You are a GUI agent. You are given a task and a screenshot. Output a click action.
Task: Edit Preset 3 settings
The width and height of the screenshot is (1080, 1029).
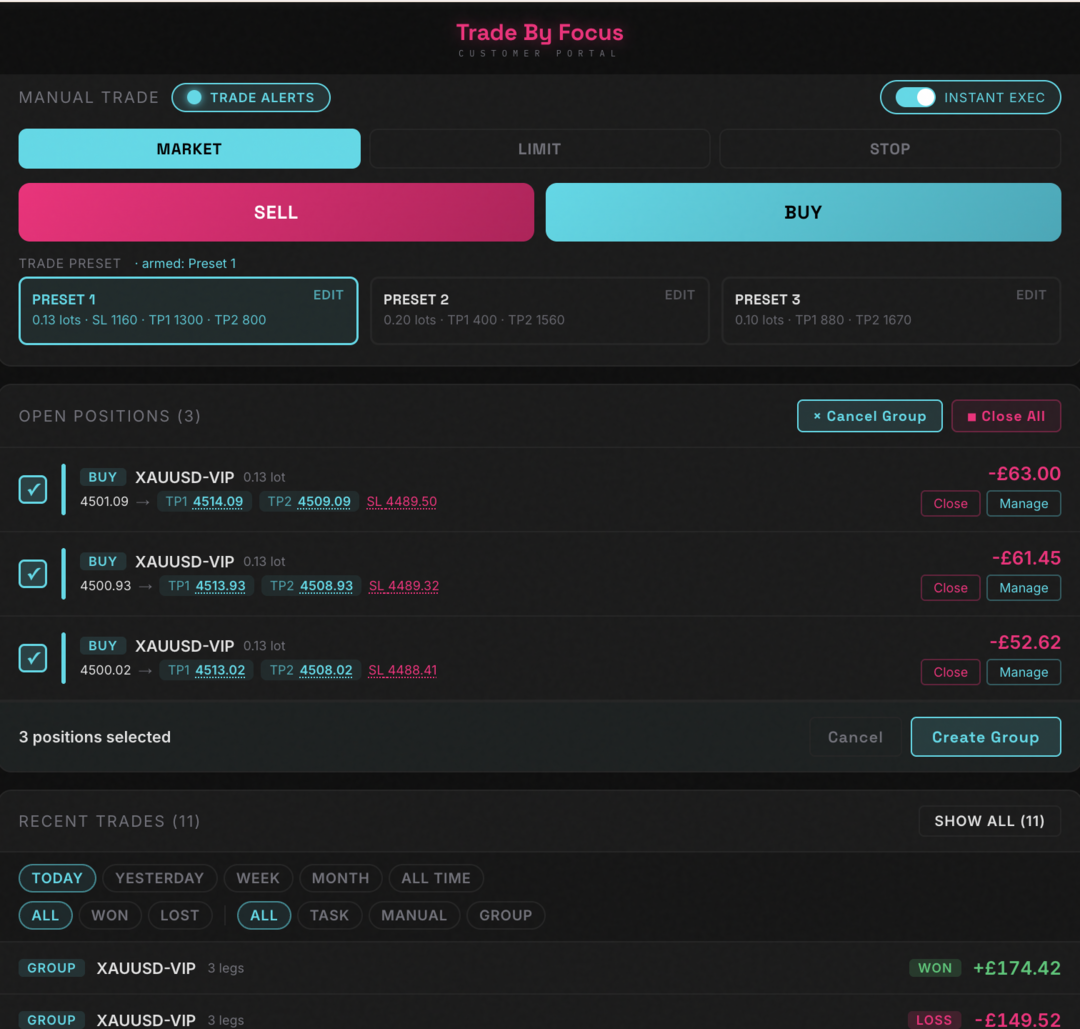1030,295
